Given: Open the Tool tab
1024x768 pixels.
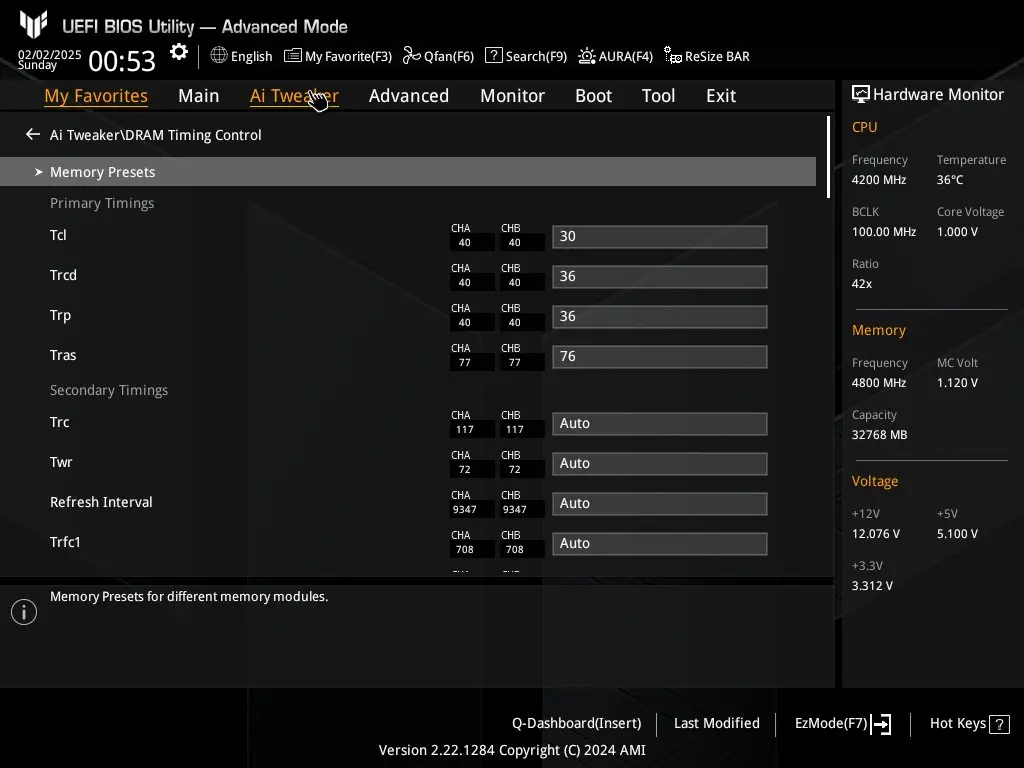Looking at the screenshot, I should pos(658,96).
